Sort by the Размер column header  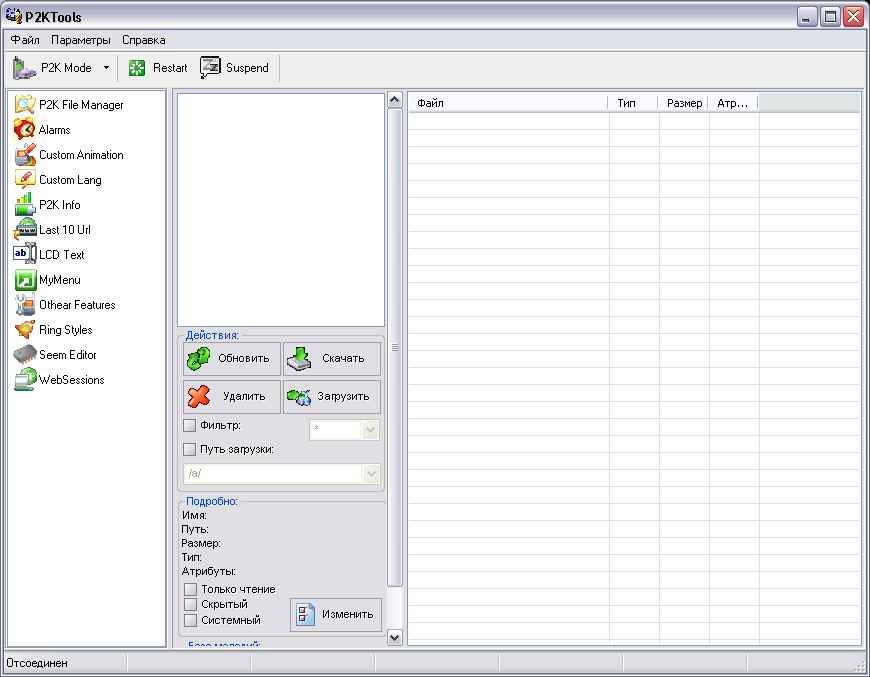tap(683, 103)
